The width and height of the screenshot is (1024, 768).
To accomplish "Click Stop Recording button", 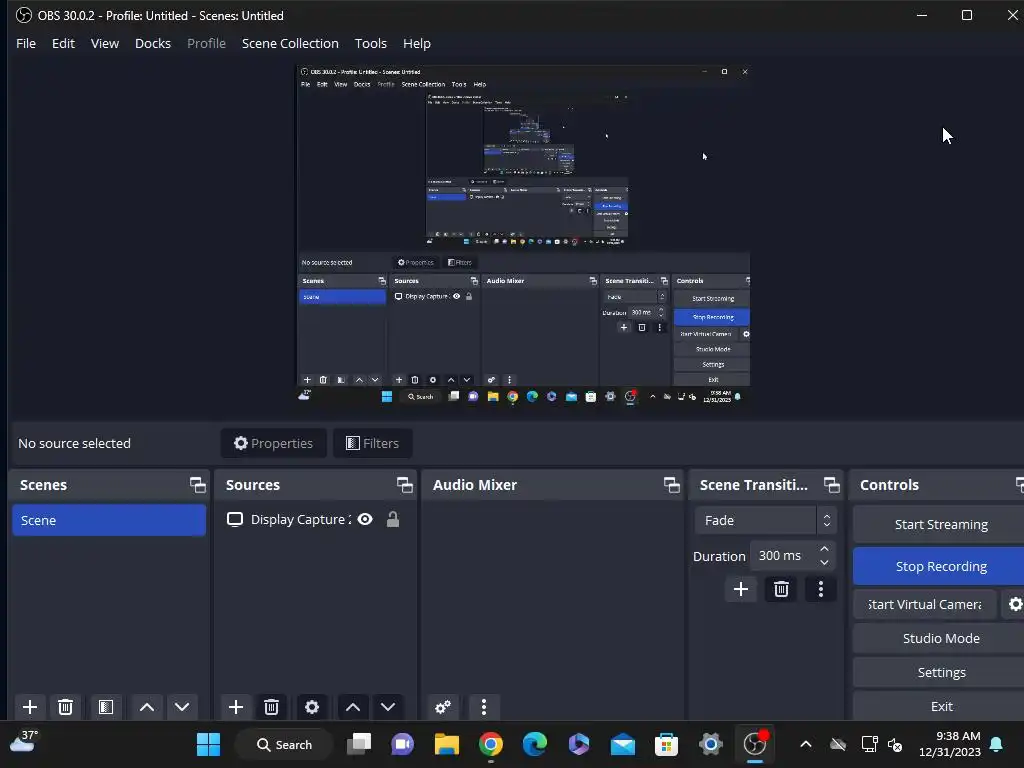I will point(940,566).
